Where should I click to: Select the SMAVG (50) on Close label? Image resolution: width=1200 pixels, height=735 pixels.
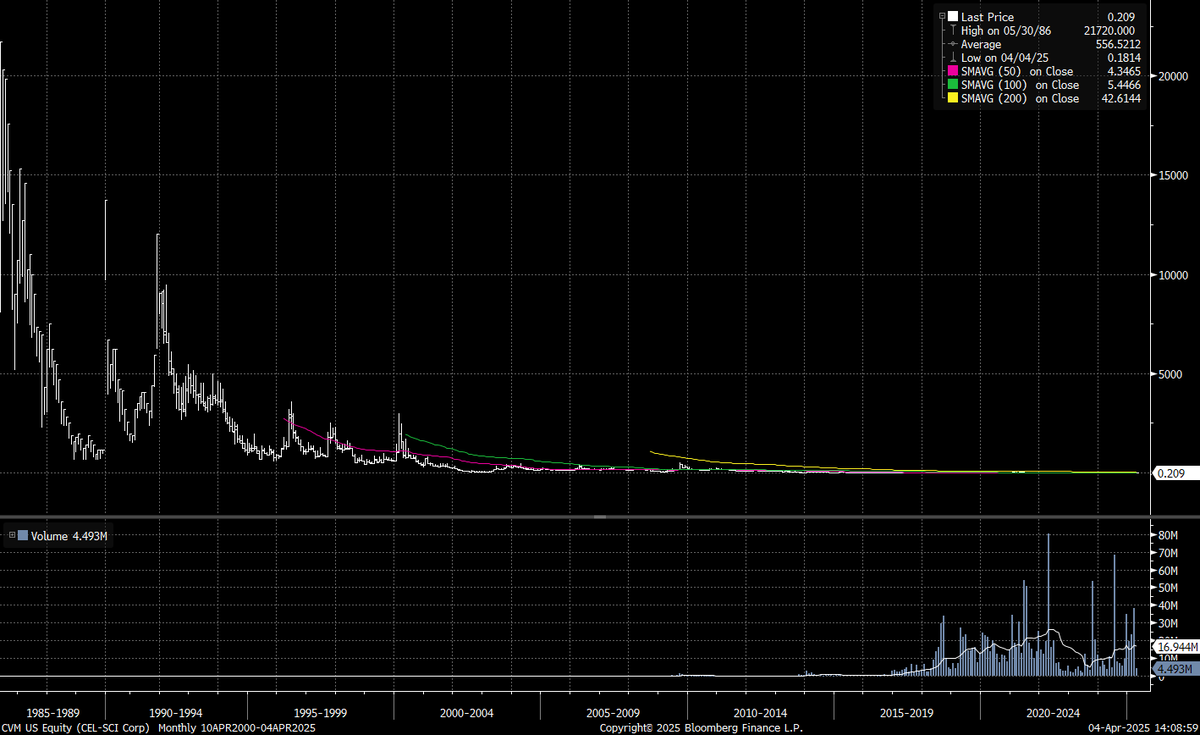(x=1017, y=71)
